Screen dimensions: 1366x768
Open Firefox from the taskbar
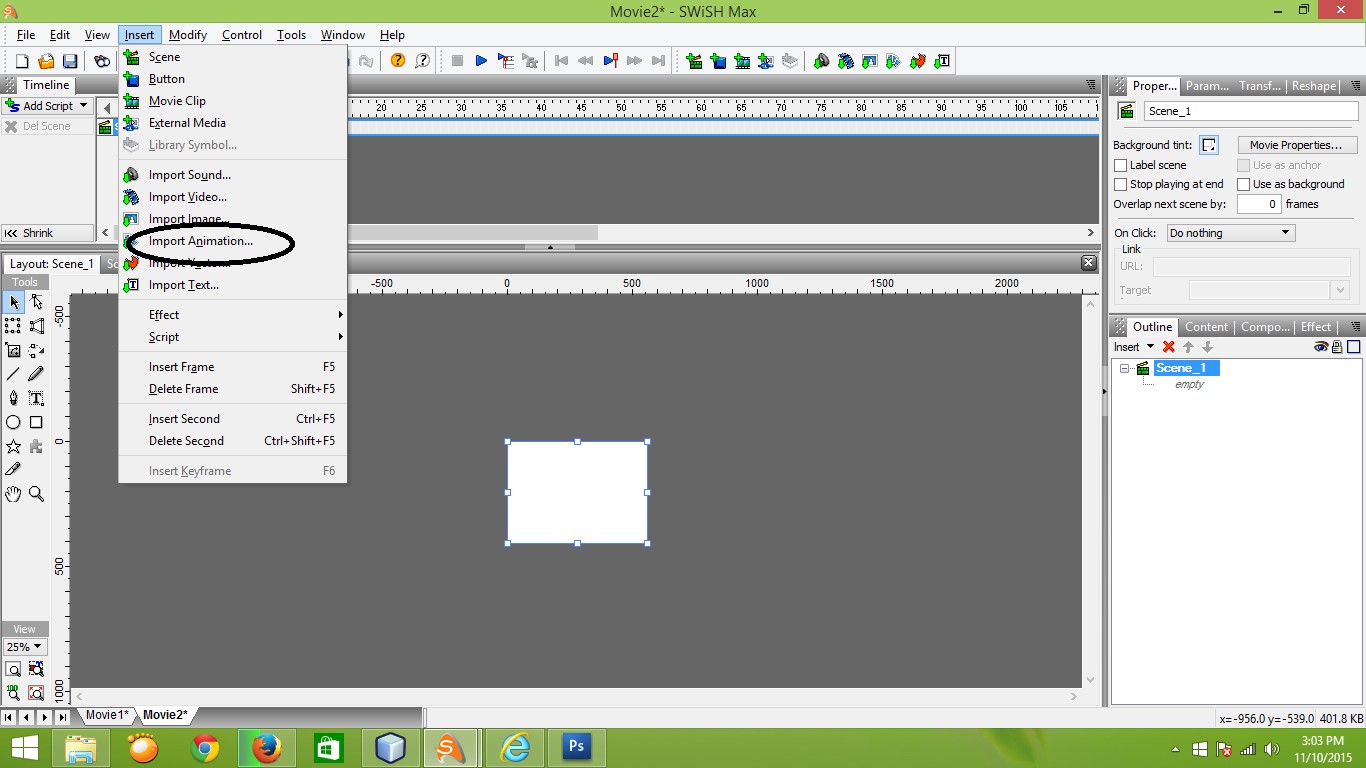point(267,748)
